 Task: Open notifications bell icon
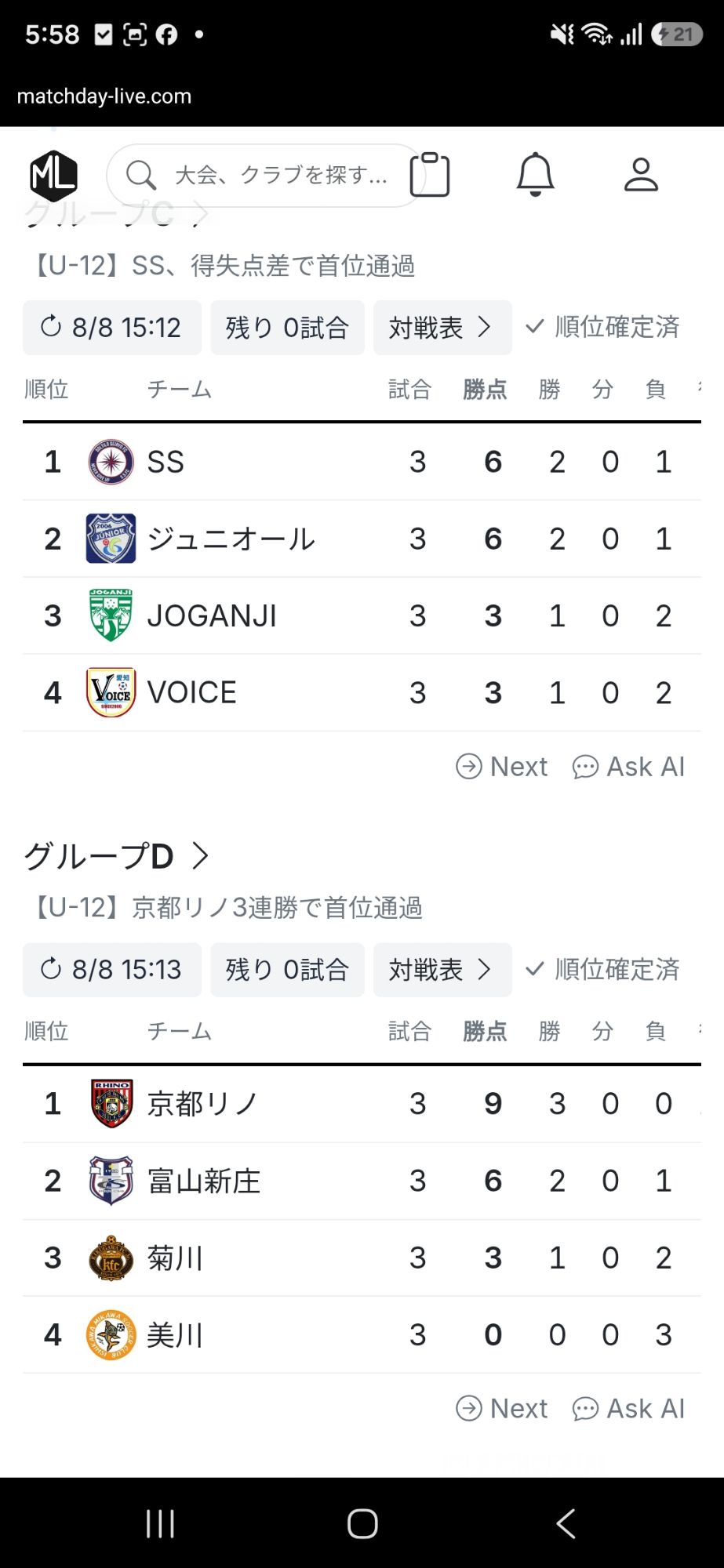coord(536,174)
